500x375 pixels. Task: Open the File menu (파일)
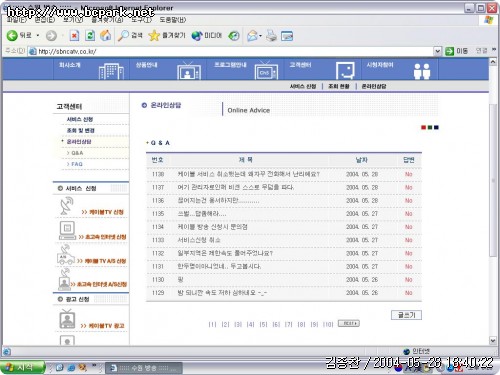(17, 20)
